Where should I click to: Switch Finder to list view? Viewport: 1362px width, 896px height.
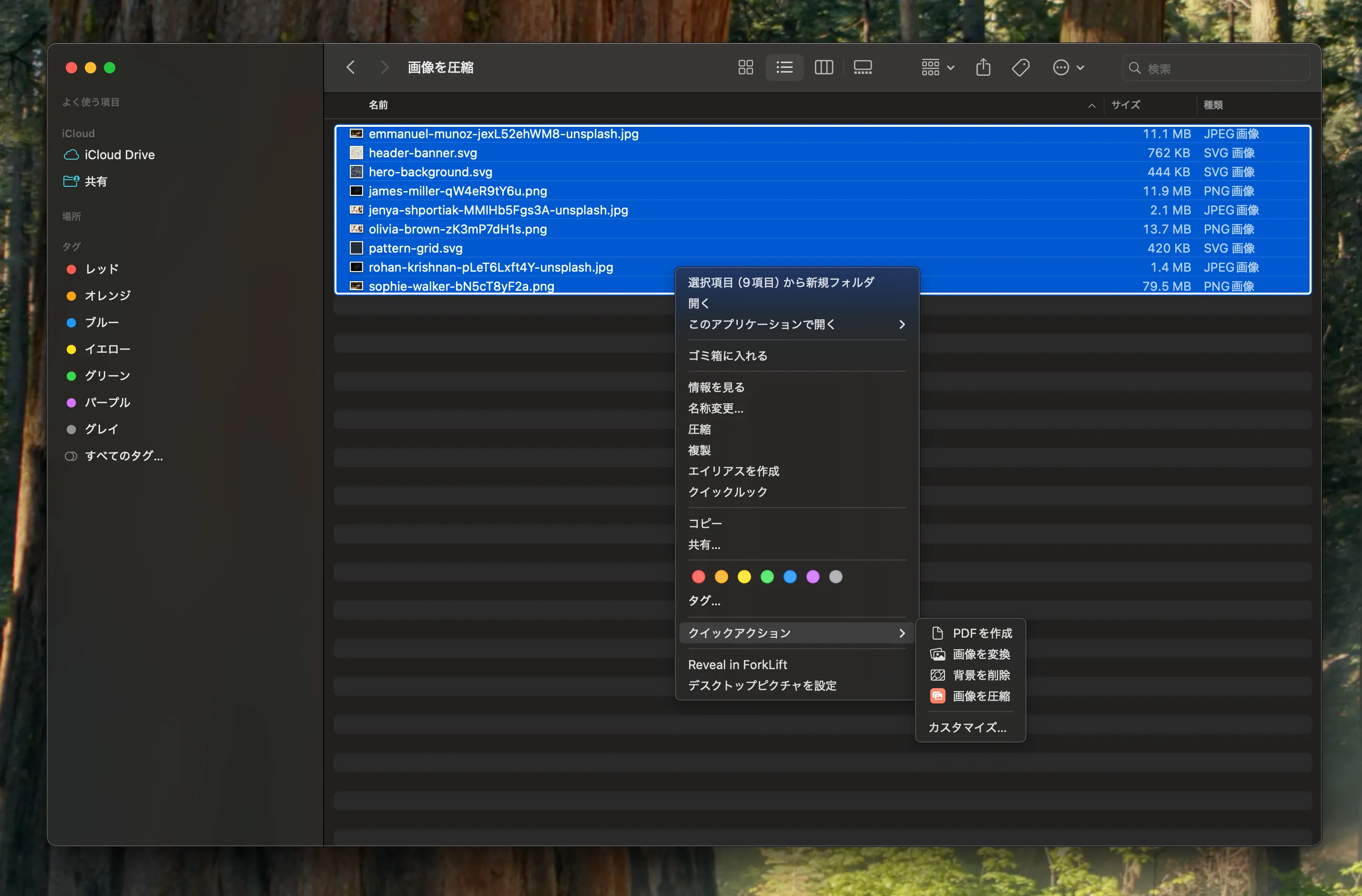tap(784, 68)
